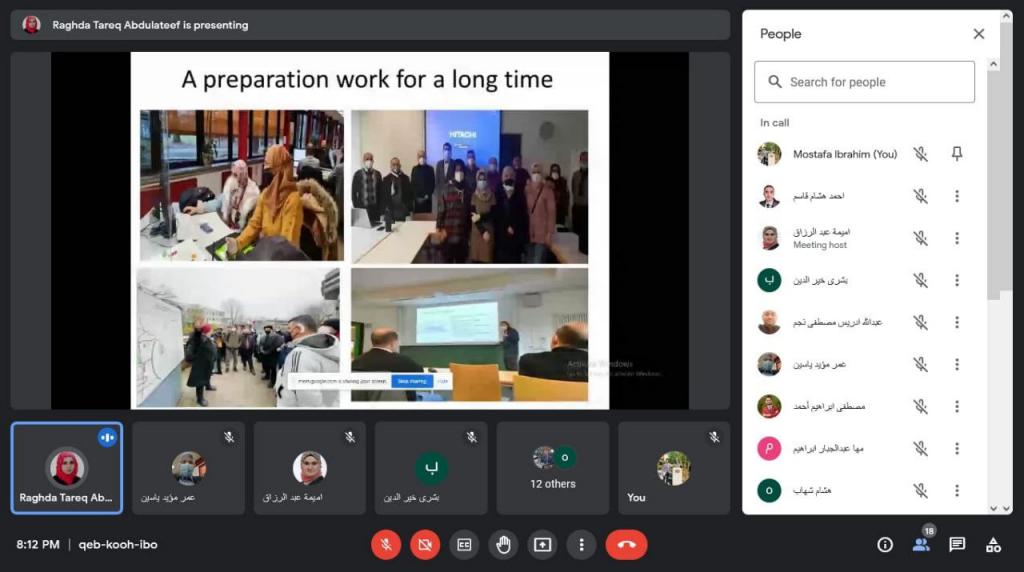Close the People side panel
Image resolution: width=1024 pixels, height=572 pixels.
pos(978,34)
